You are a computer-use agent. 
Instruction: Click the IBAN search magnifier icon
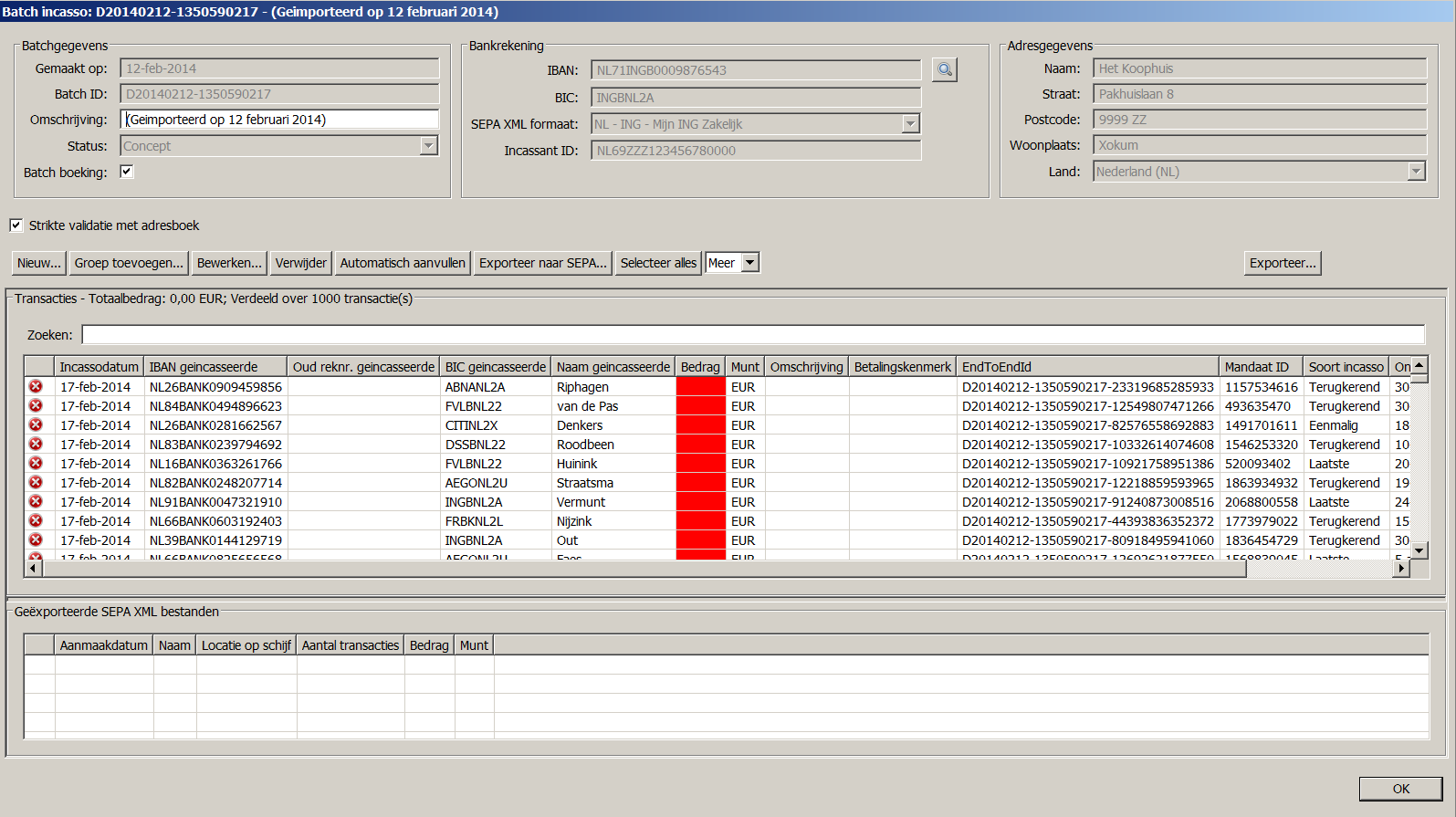[x=944, y=70]
